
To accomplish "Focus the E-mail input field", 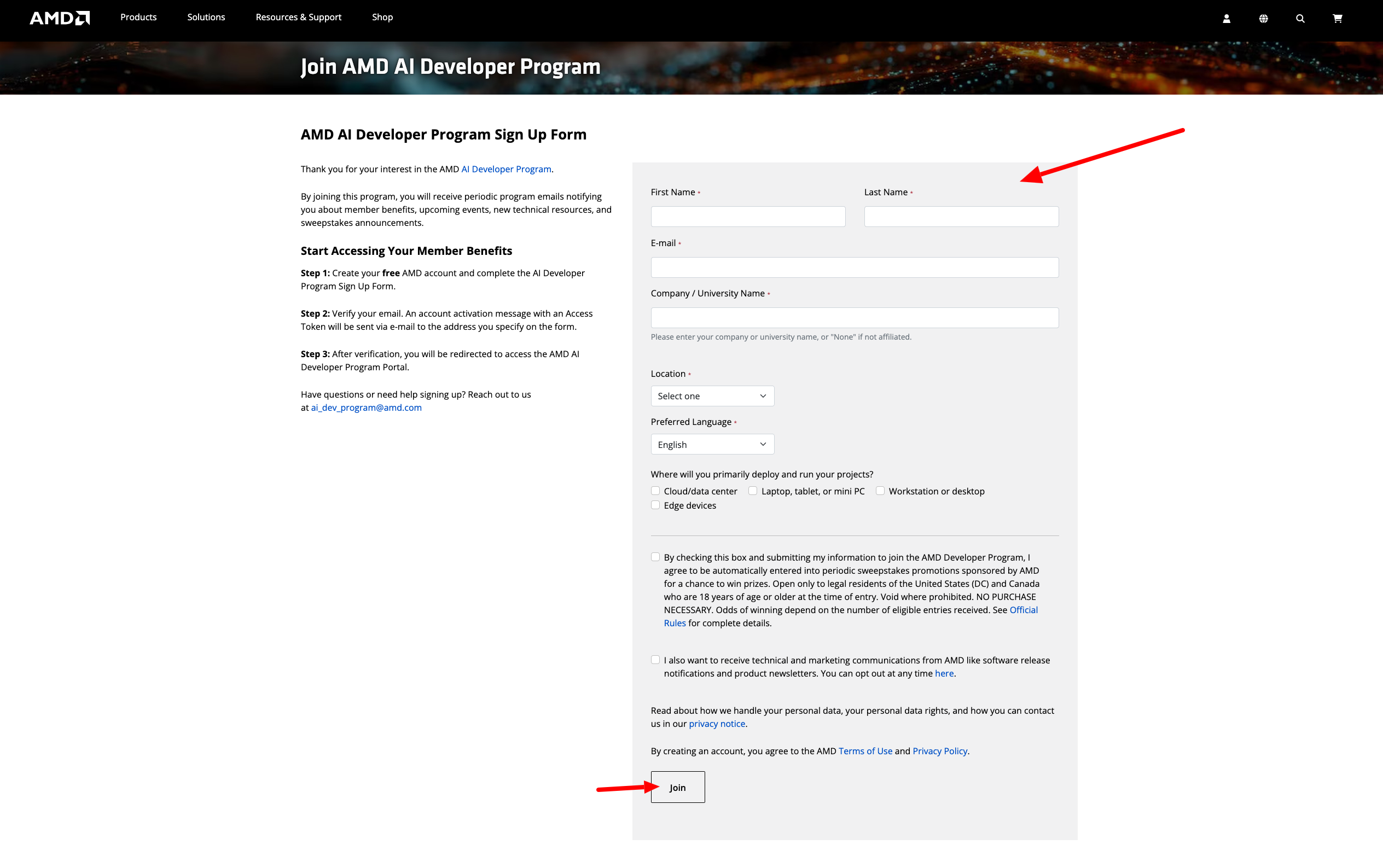I will pyautogui.click(x=855, y=267).
